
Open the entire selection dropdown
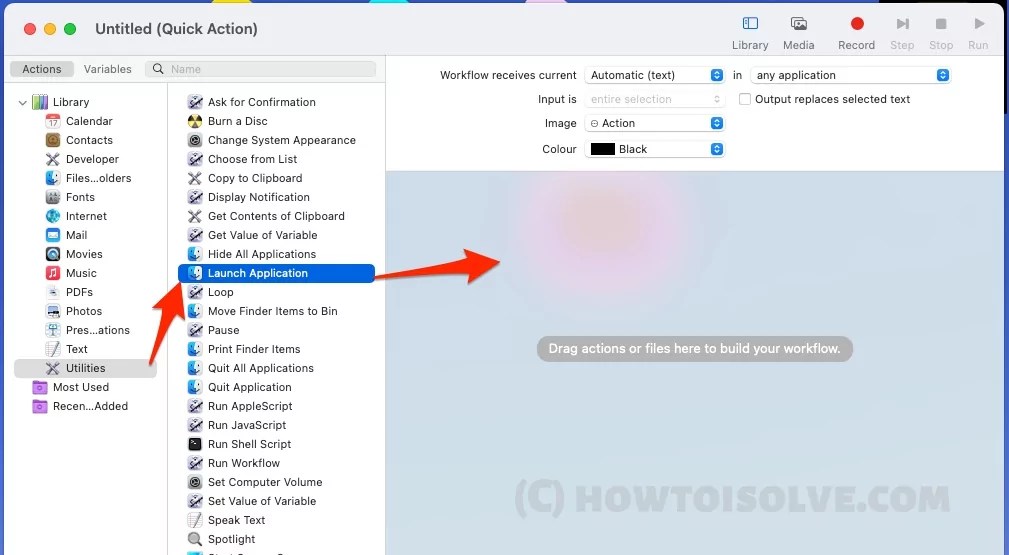654,99
